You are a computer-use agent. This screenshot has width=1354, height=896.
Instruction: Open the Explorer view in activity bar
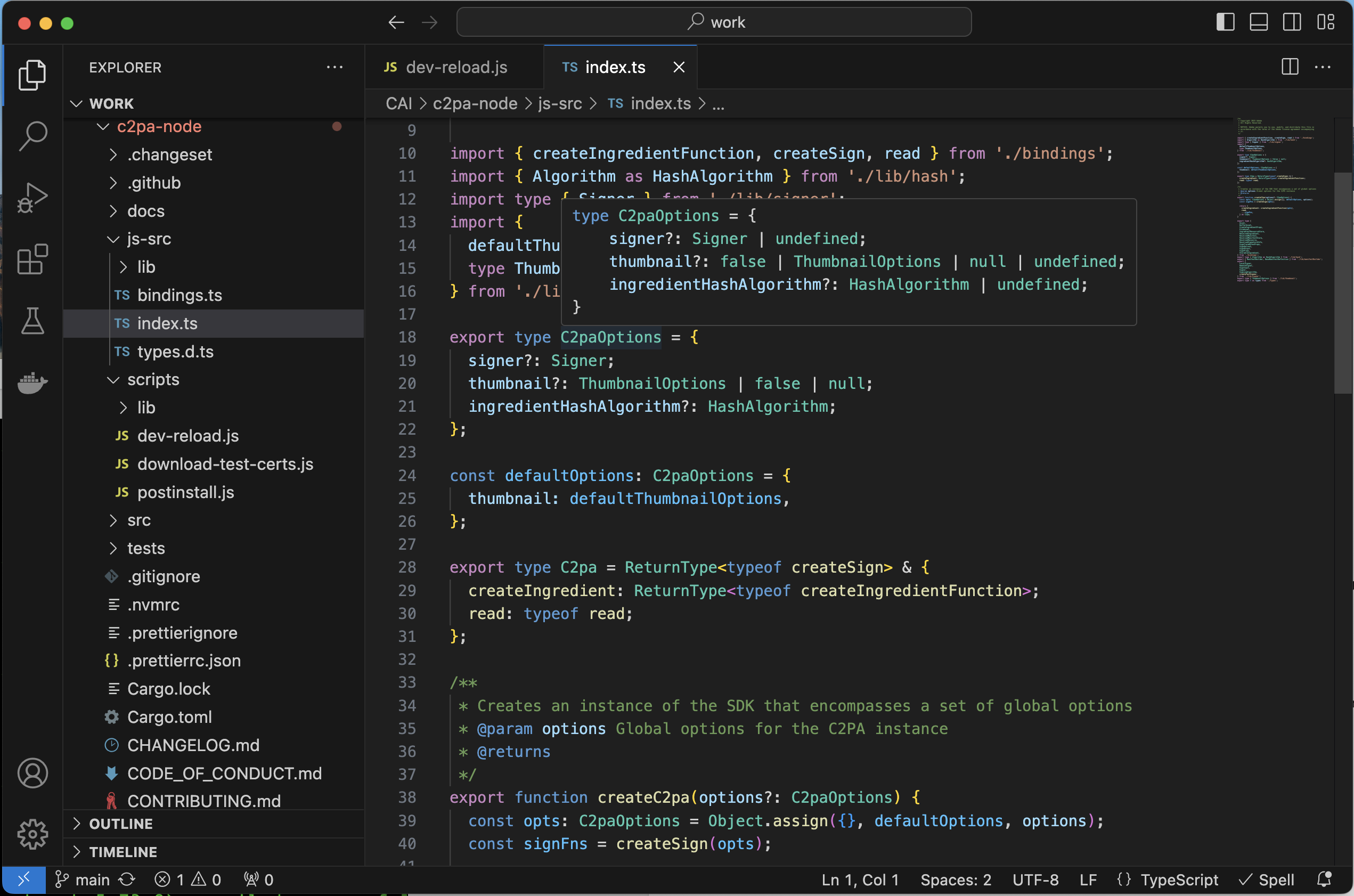32,75
